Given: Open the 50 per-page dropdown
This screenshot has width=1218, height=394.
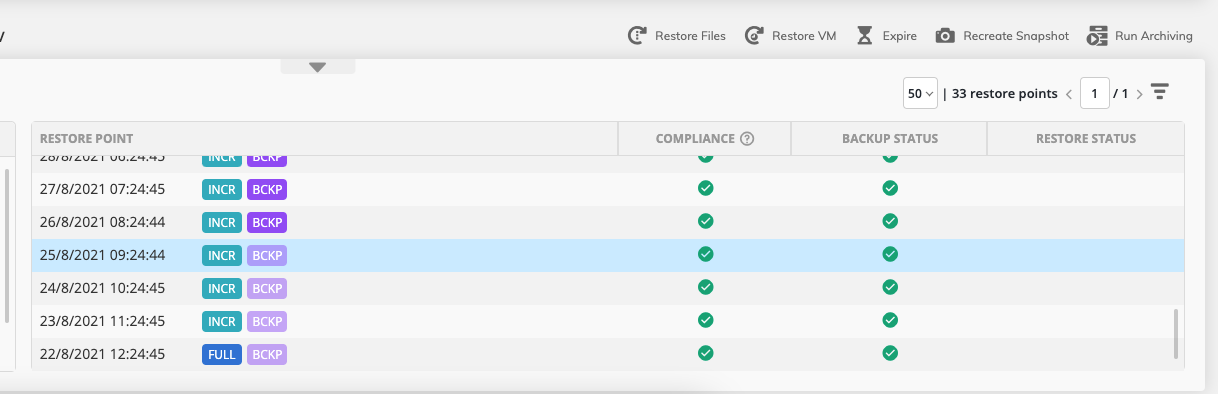Looking at the screenshot, I should tap(920, 93).
